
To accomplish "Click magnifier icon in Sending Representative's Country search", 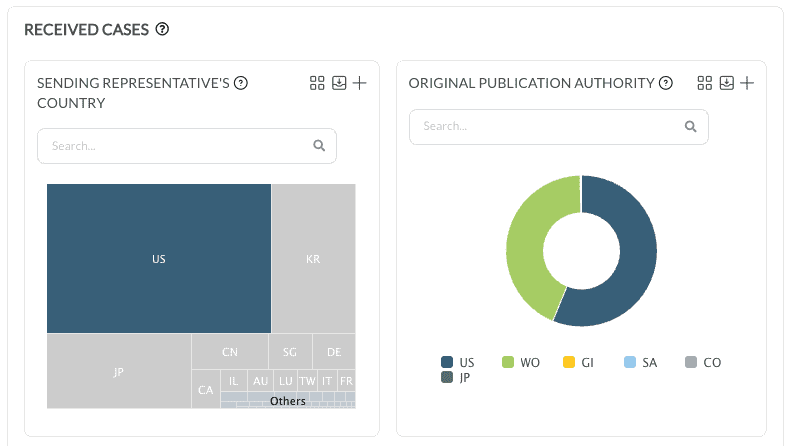I will point(319,146).
